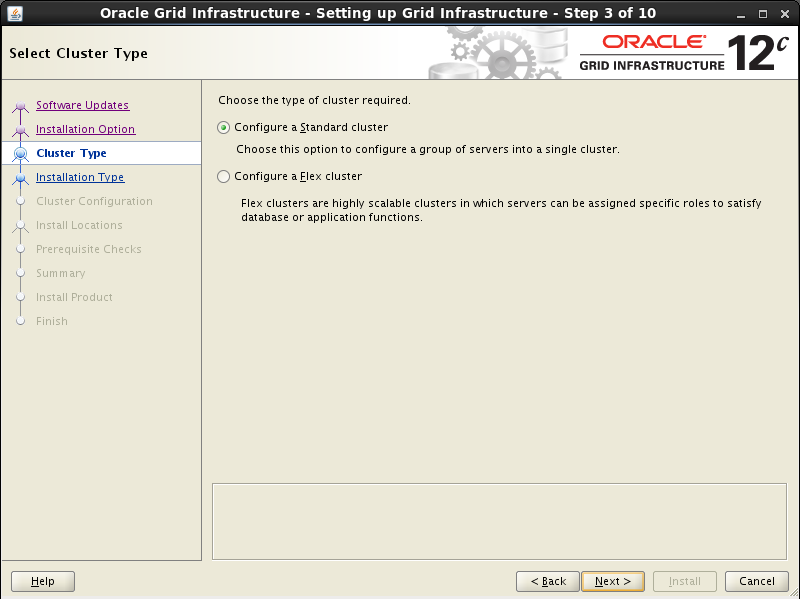Minimize the installer window
Image resolution: width=805 pixels, height=599 pixels.
pos(740,14)
